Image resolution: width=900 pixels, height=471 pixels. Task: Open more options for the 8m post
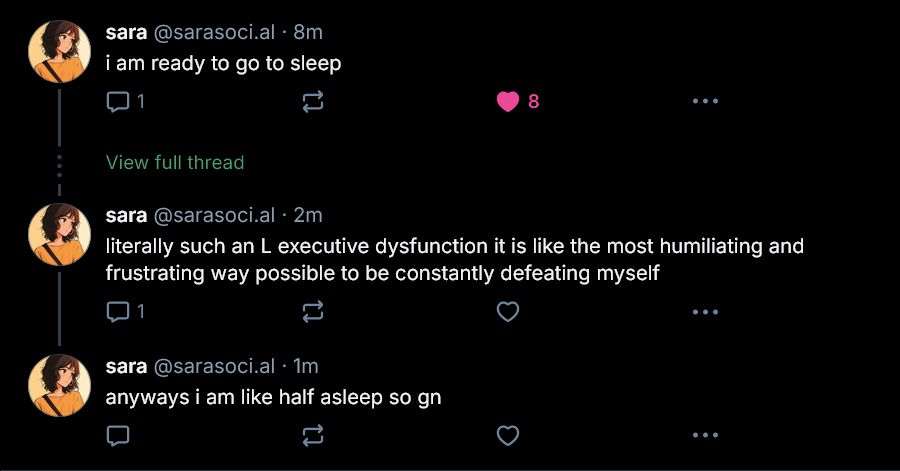tap(705, 101)
